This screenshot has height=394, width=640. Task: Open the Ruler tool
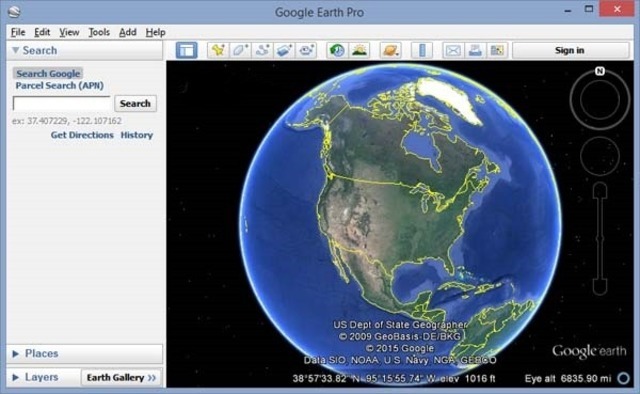pyautogui.click(x=422, y=50)
